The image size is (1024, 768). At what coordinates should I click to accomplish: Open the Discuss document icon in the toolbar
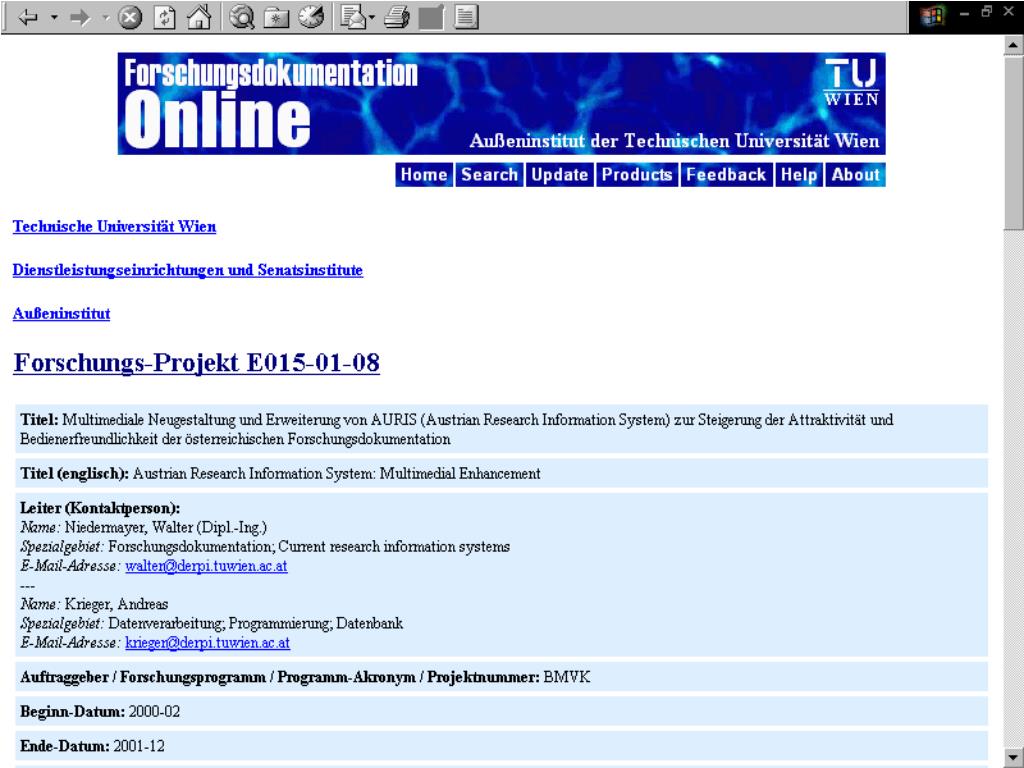click(x=465, y=18)
